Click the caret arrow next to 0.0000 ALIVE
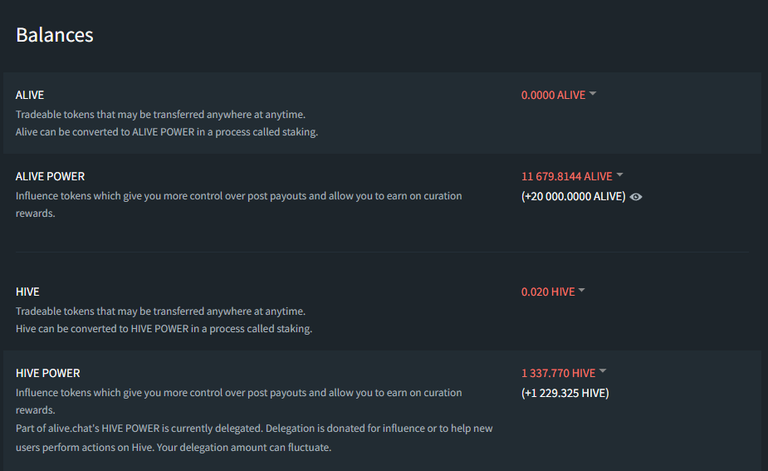 [x=593, y=93]
